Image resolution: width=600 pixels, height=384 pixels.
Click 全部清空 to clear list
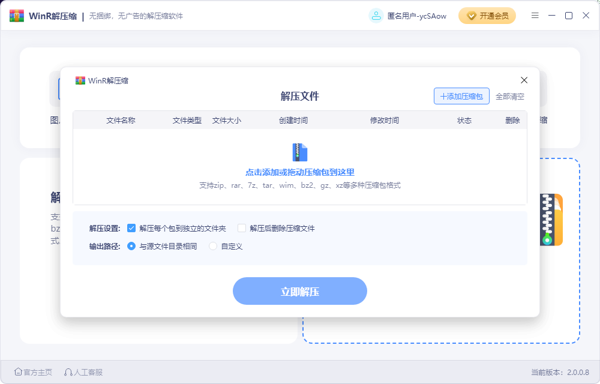[x=510, y=96]
